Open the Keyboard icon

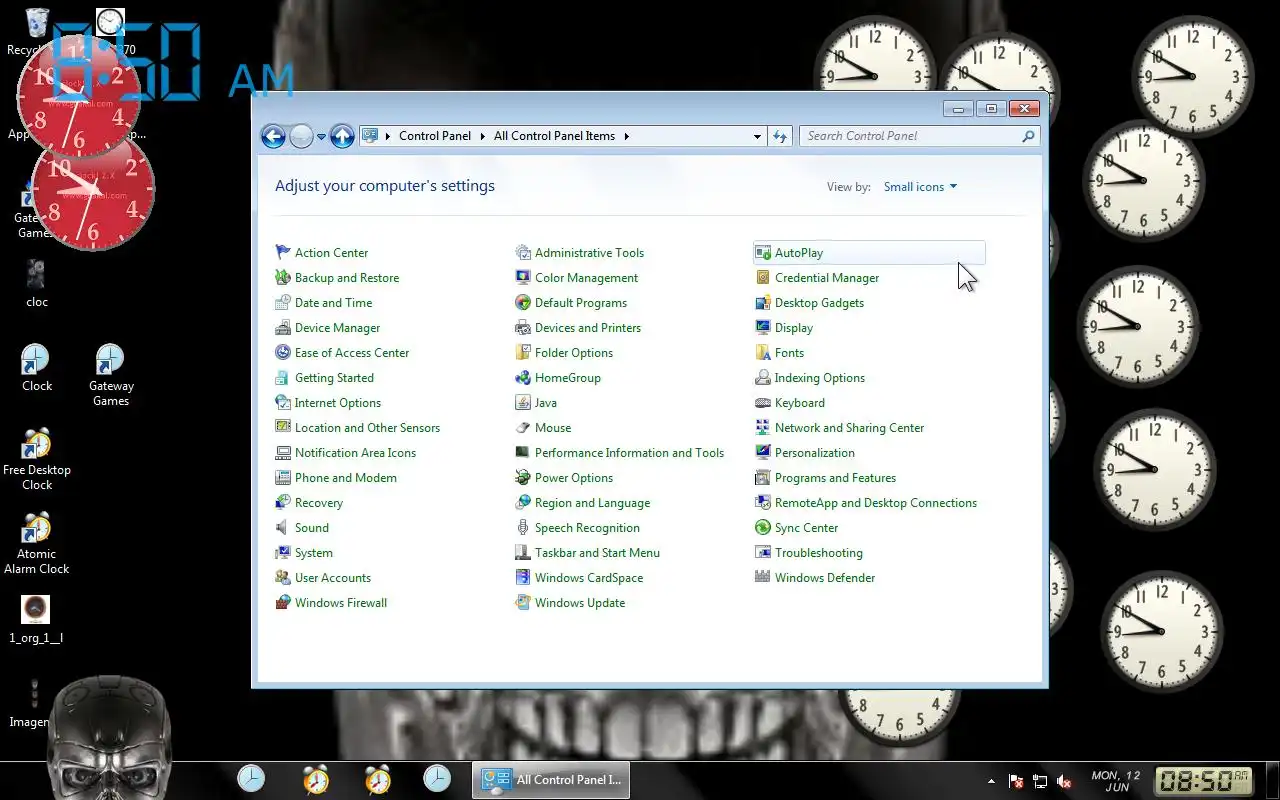(x=763, y=403)
